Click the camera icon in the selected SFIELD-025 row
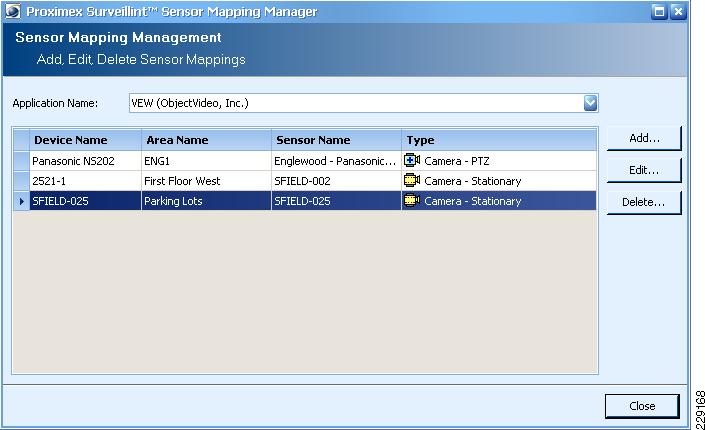The height and width of the screenshot is (430, 705). pyautogui.click(x=411, y=201)
